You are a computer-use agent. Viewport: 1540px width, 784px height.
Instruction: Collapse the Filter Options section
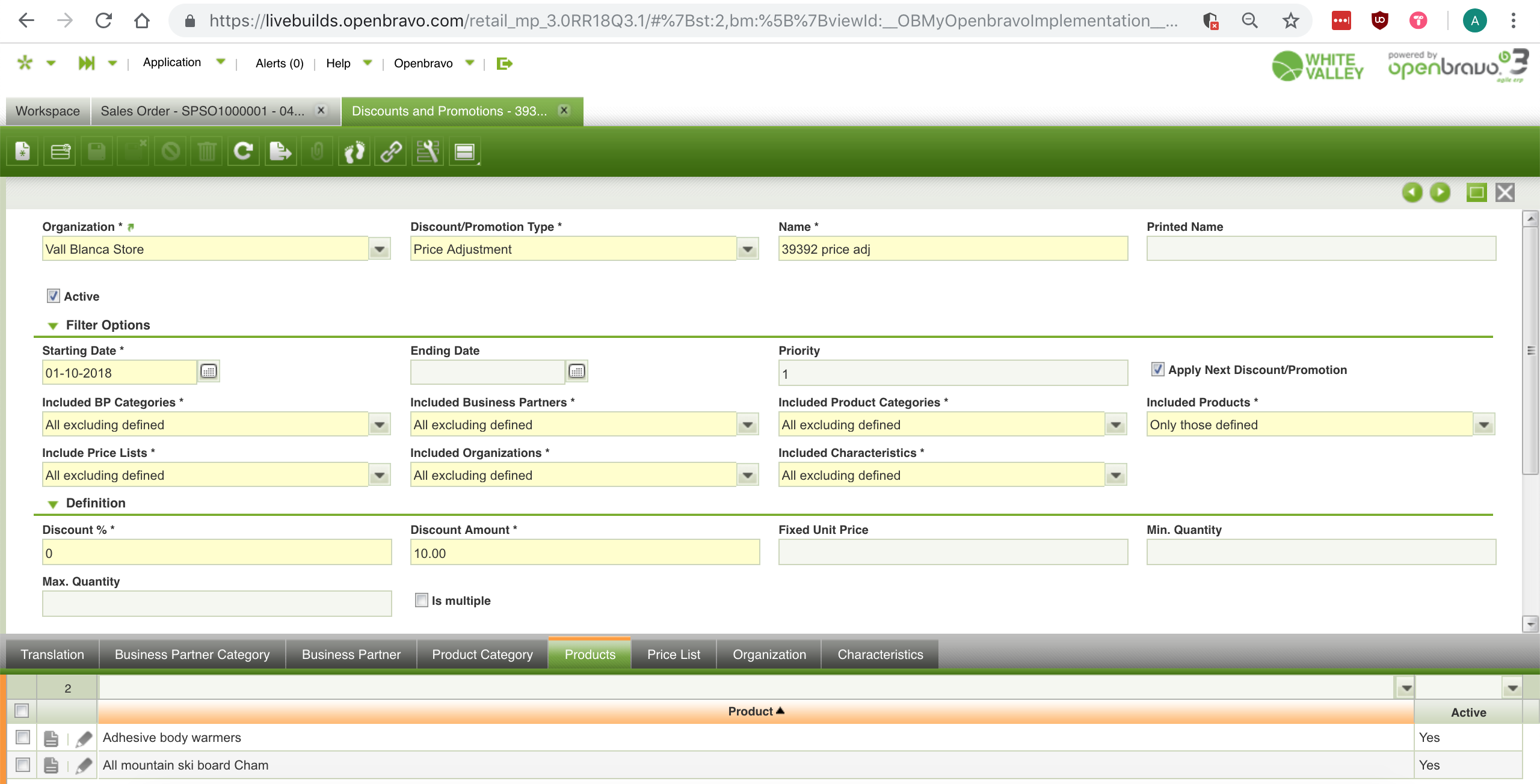[53, 325]
